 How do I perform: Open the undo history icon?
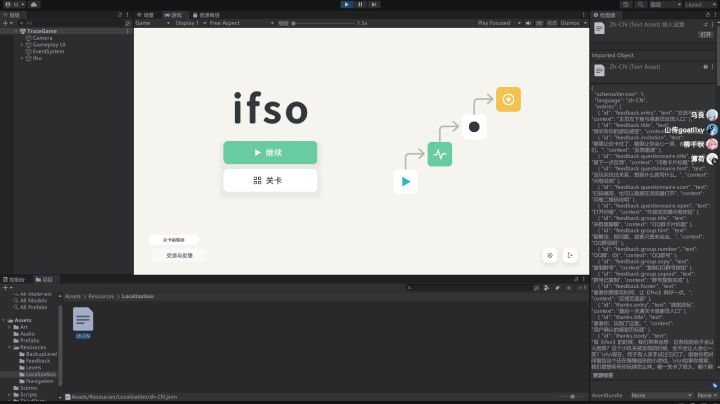[626, 4]
